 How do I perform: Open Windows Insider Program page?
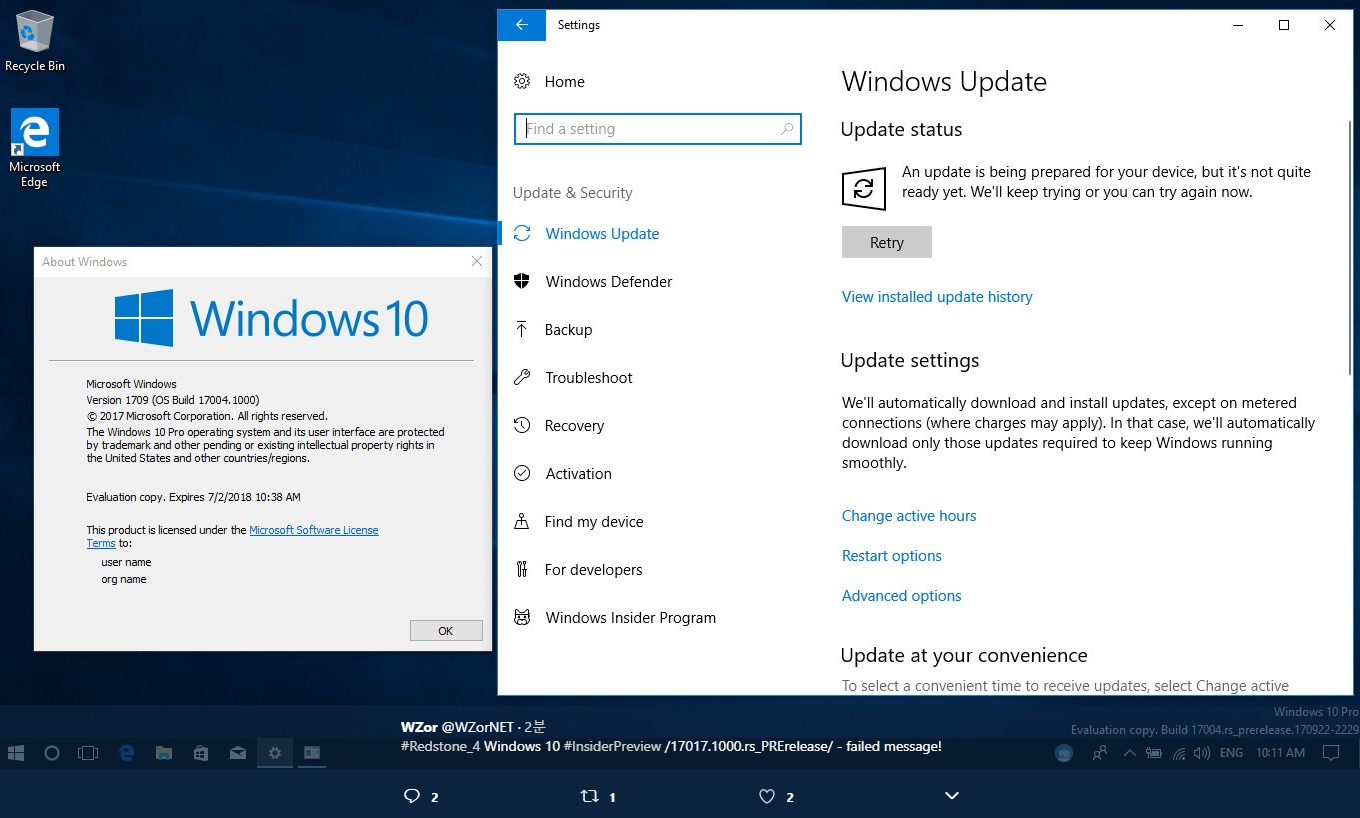point(614,618)
